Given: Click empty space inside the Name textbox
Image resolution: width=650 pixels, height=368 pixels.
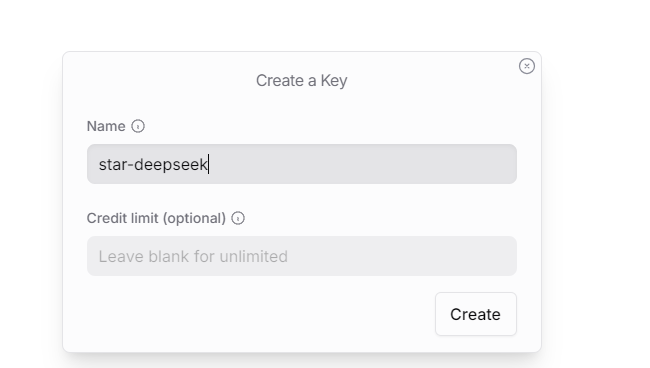Looking at the screenshot, I should click(x=361, y=164).
